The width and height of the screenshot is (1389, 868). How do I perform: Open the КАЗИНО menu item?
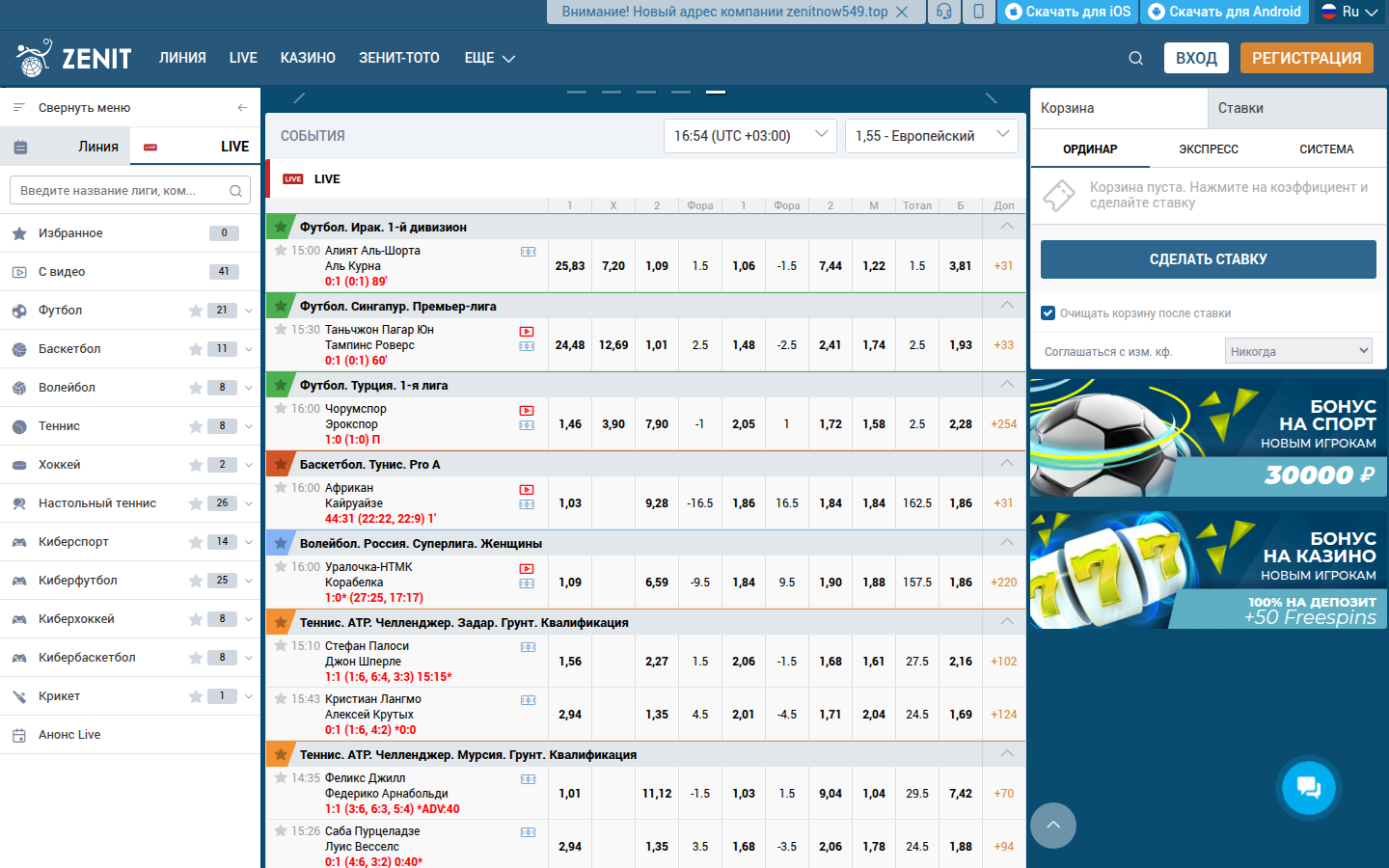coord(308,58)
